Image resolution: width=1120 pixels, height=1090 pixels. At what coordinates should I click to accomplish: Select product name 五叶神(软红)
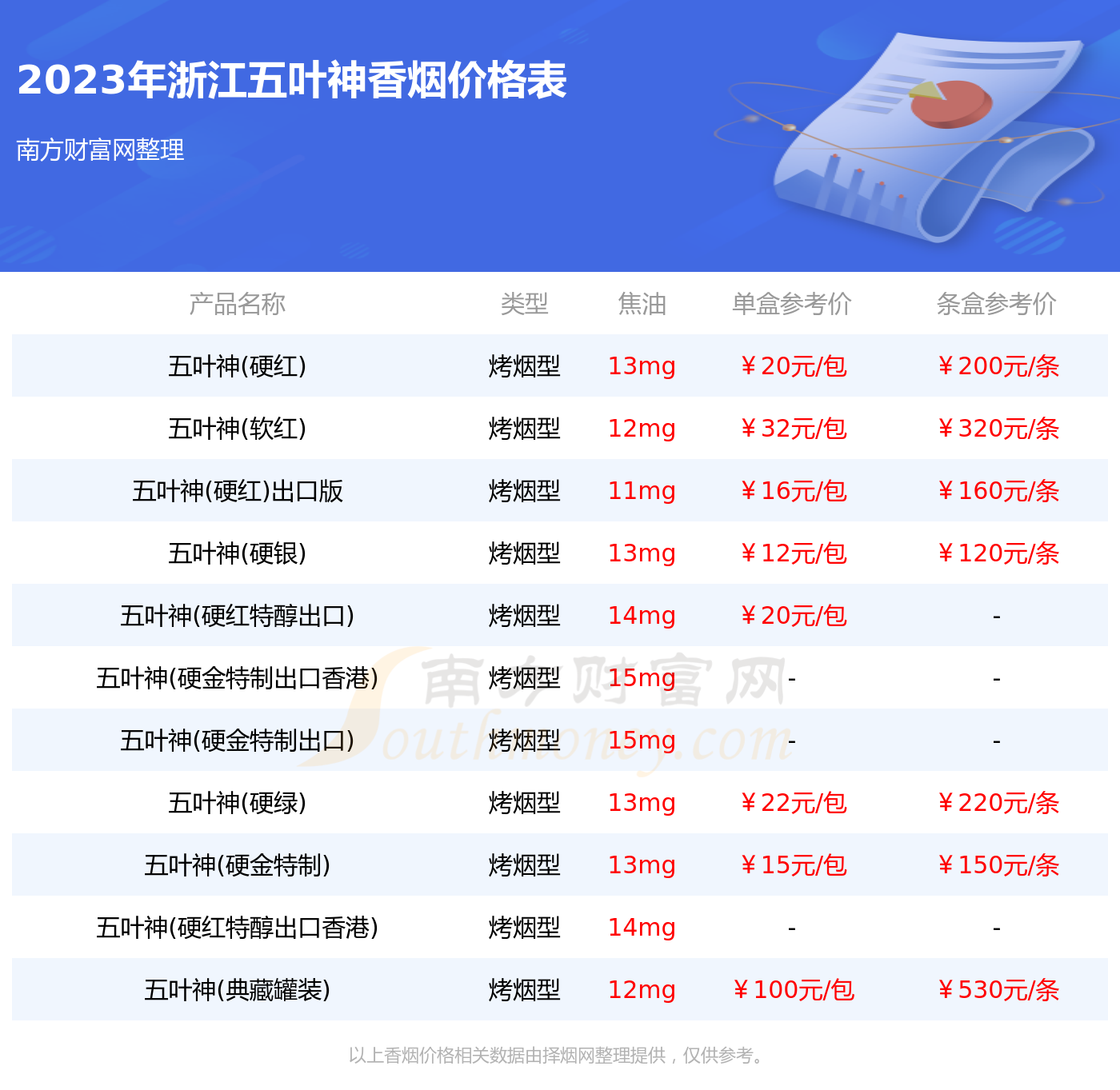point(237,429)
